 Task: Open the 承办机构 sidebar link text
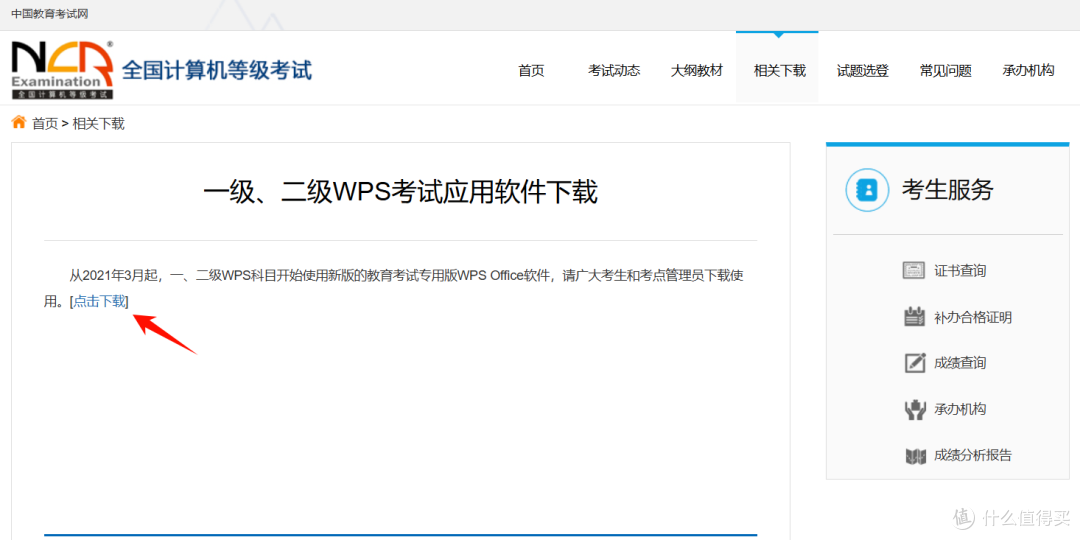tap(960, 409)
